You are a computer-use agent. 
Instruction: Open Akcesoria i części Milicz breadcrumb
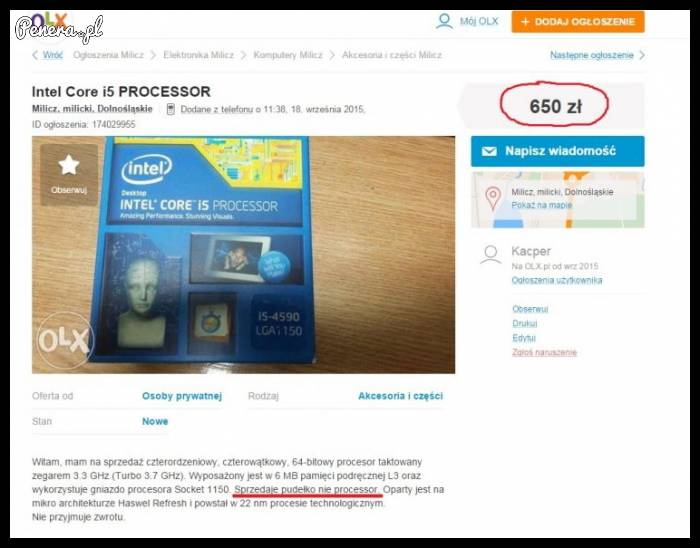point(392,55)
